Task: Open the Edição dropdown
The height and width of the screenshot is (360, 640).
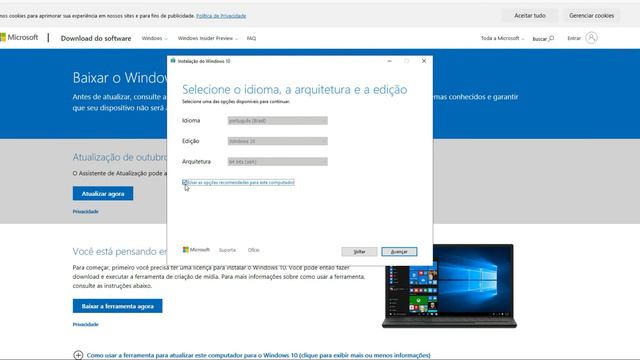Action: (278, 141)
